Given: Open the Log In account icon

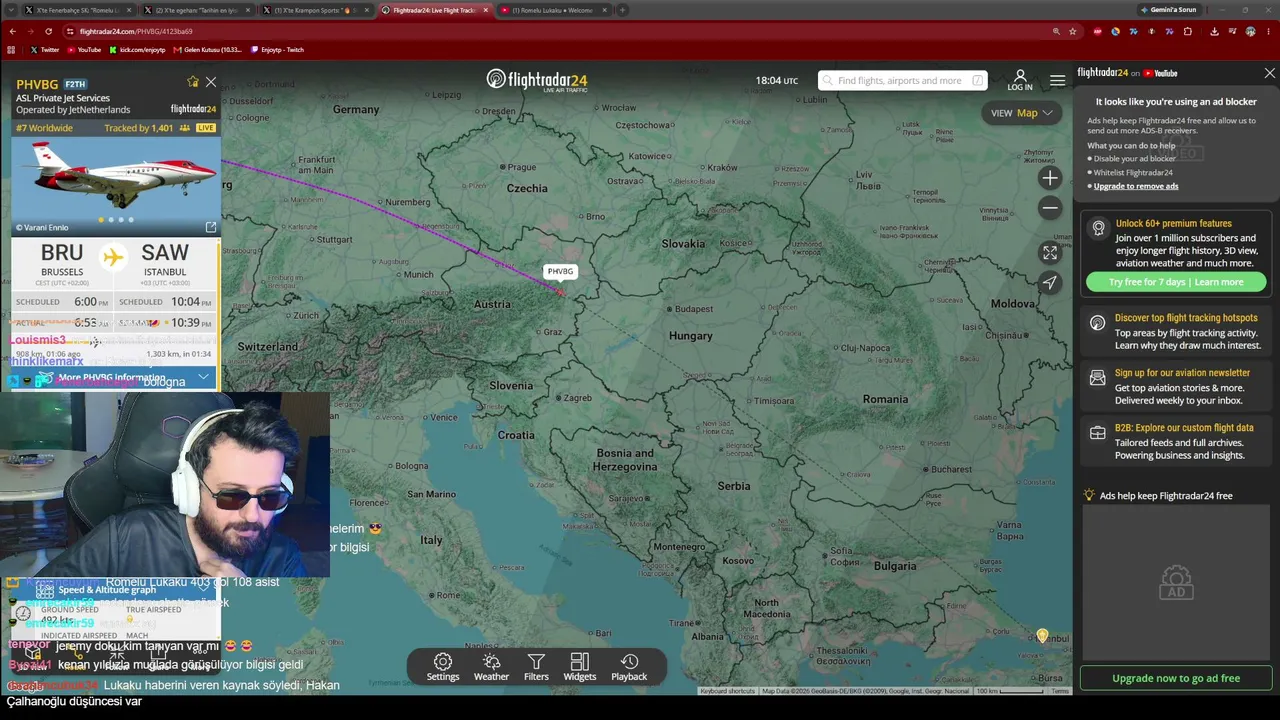Looking at the screenshot, I should pos(1020,80).
